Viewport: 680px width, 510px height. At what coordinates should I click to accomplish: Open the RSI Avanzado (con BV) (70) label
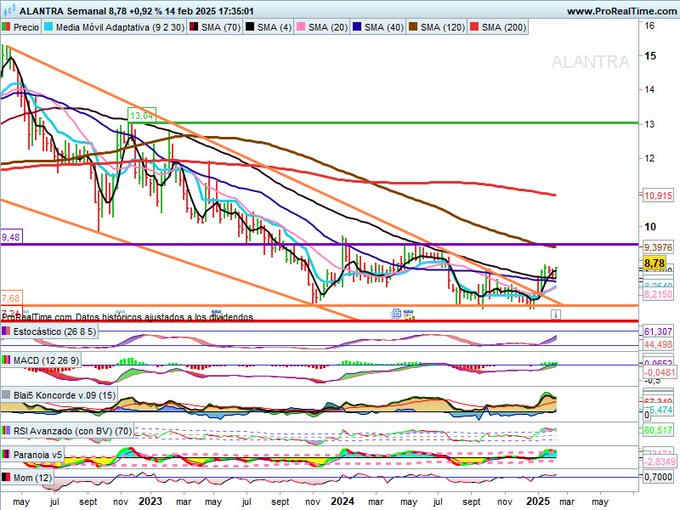click(x=73, y=431)
